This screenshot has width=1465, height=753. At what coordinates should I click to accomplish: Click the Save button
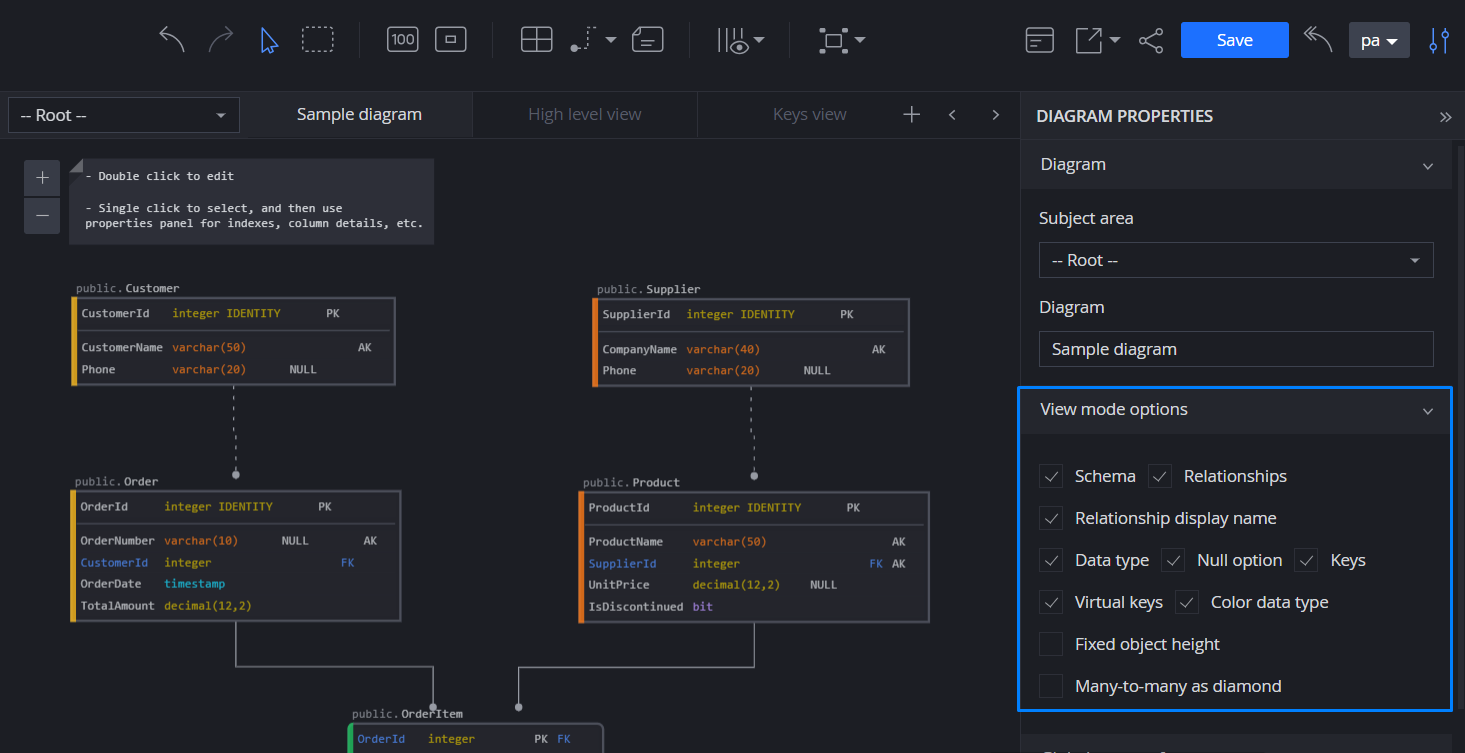point(1234,40)
